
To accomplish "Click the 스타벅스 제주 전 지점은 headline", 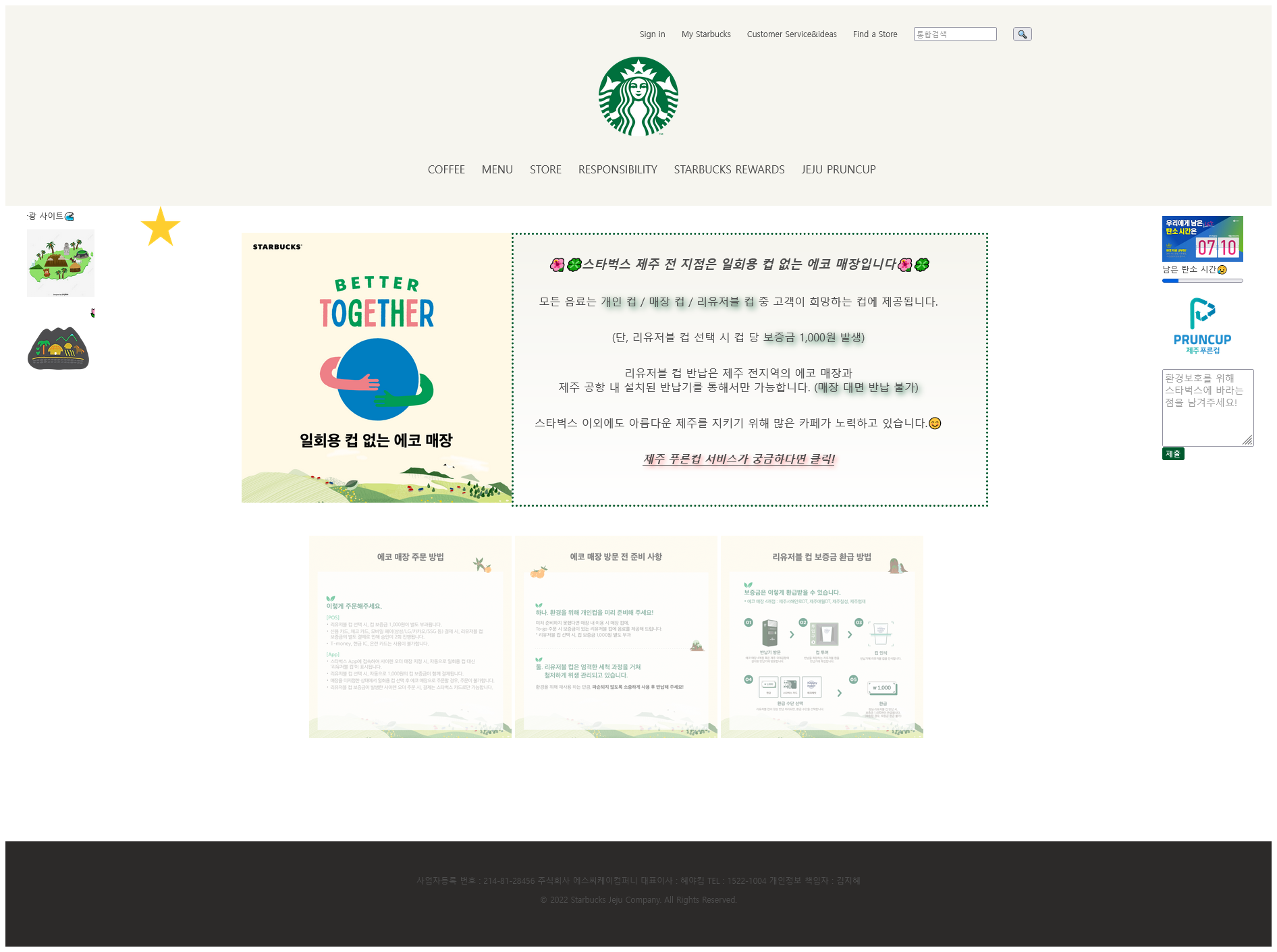I will (x=739, y=264).
